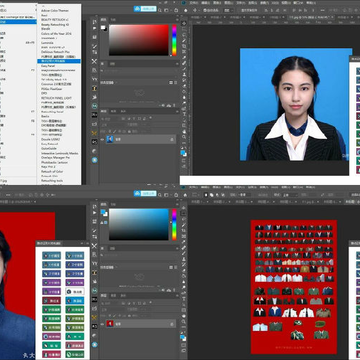The image size is (360, 360).
Task: Open the blend mode dropdown below the blue color picker
Action: click(x=113, y=309)
